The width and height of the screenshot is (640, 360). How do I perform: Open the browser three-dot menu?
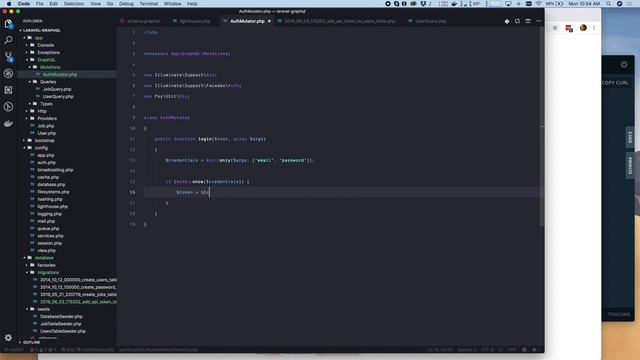[594, 28]
